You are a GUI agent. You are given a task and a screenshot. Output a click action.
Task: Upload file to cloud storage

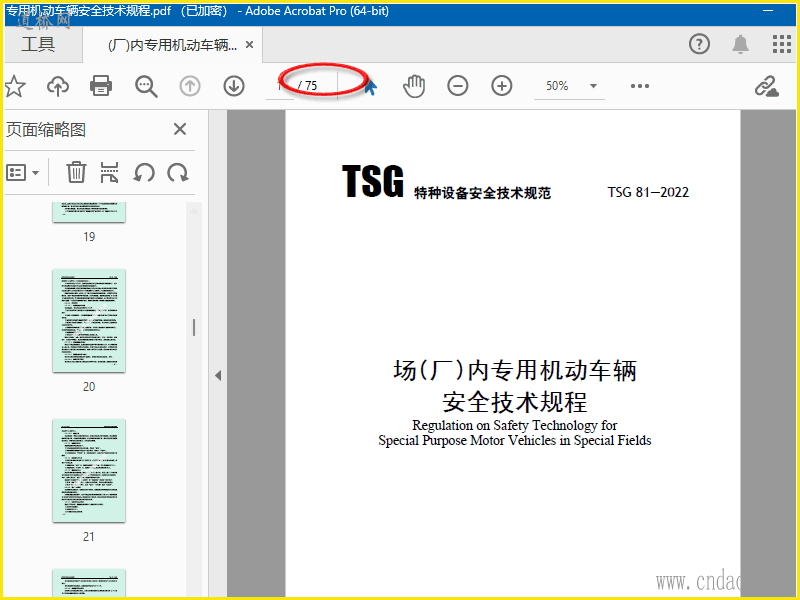(58, 86)
